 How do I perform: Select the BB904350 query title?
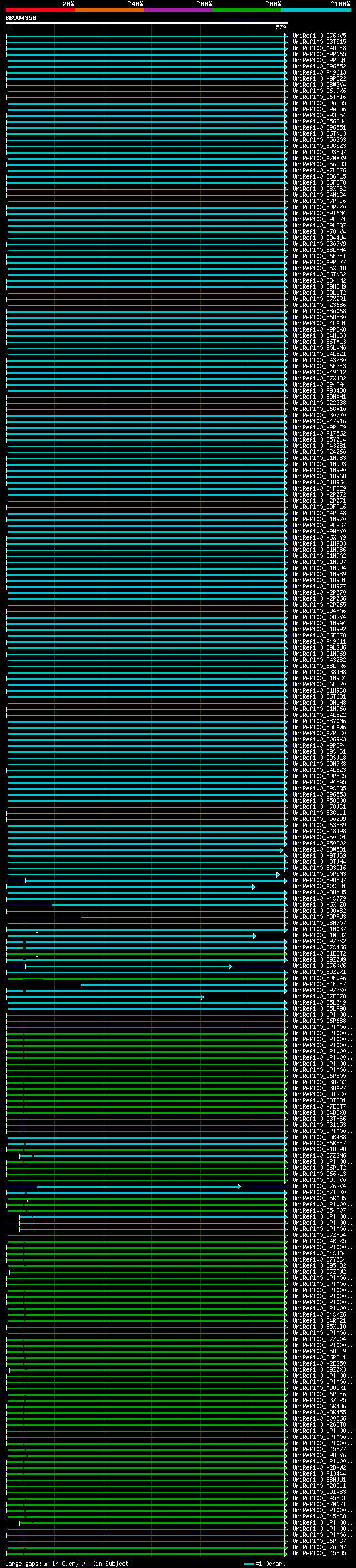coord(21,18)
